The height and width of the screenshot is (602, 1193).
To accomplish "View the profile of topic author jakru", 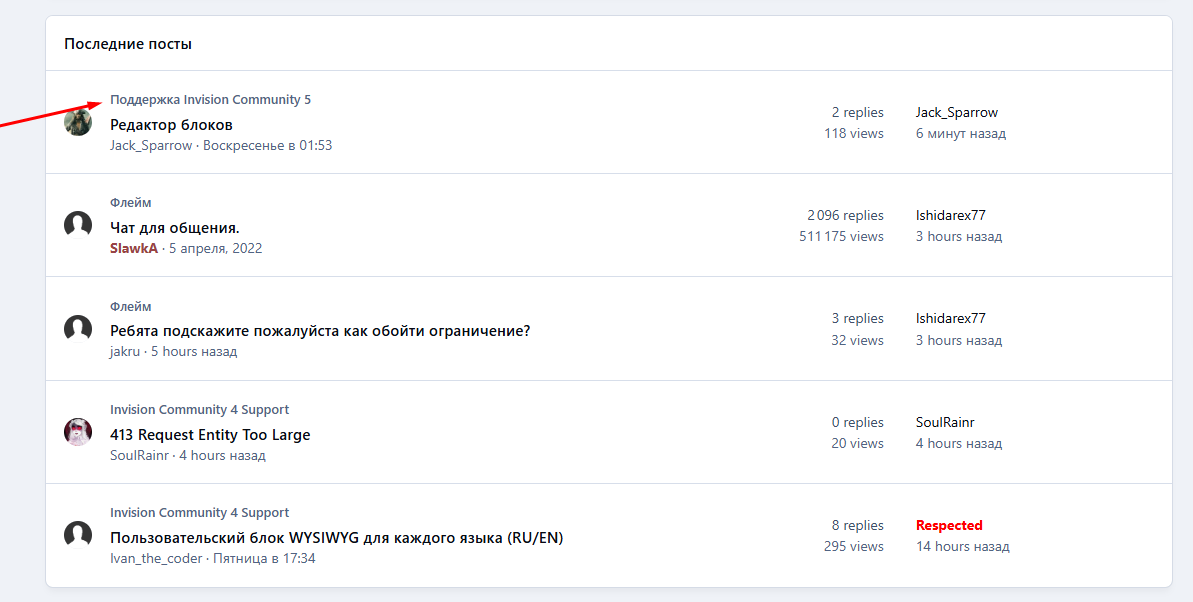I will pos(125,352).
